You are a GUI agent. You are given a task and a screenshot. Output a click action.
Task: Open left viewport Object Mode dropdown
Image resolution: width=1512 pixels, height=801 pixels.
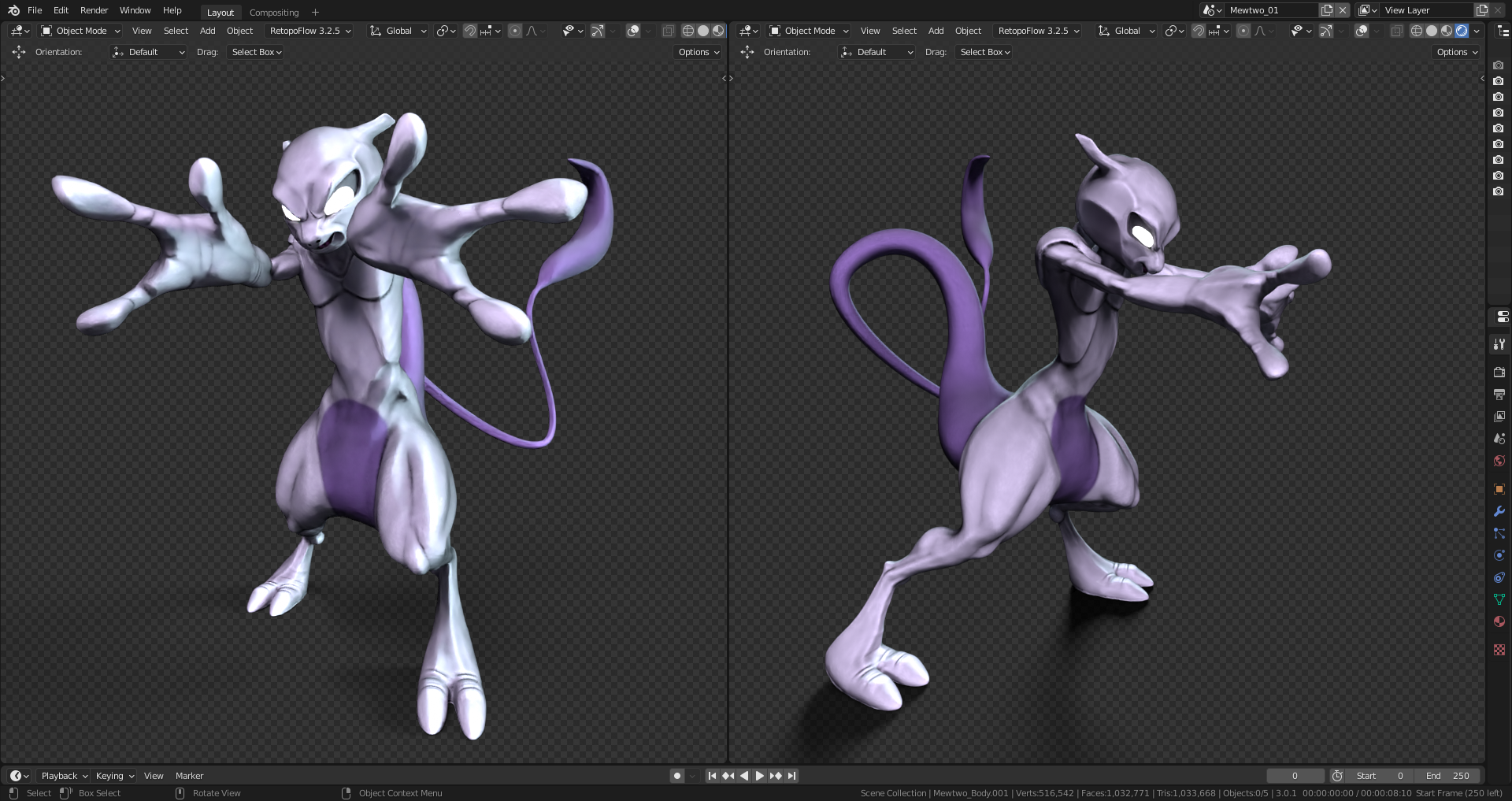(x=80, y=31)
